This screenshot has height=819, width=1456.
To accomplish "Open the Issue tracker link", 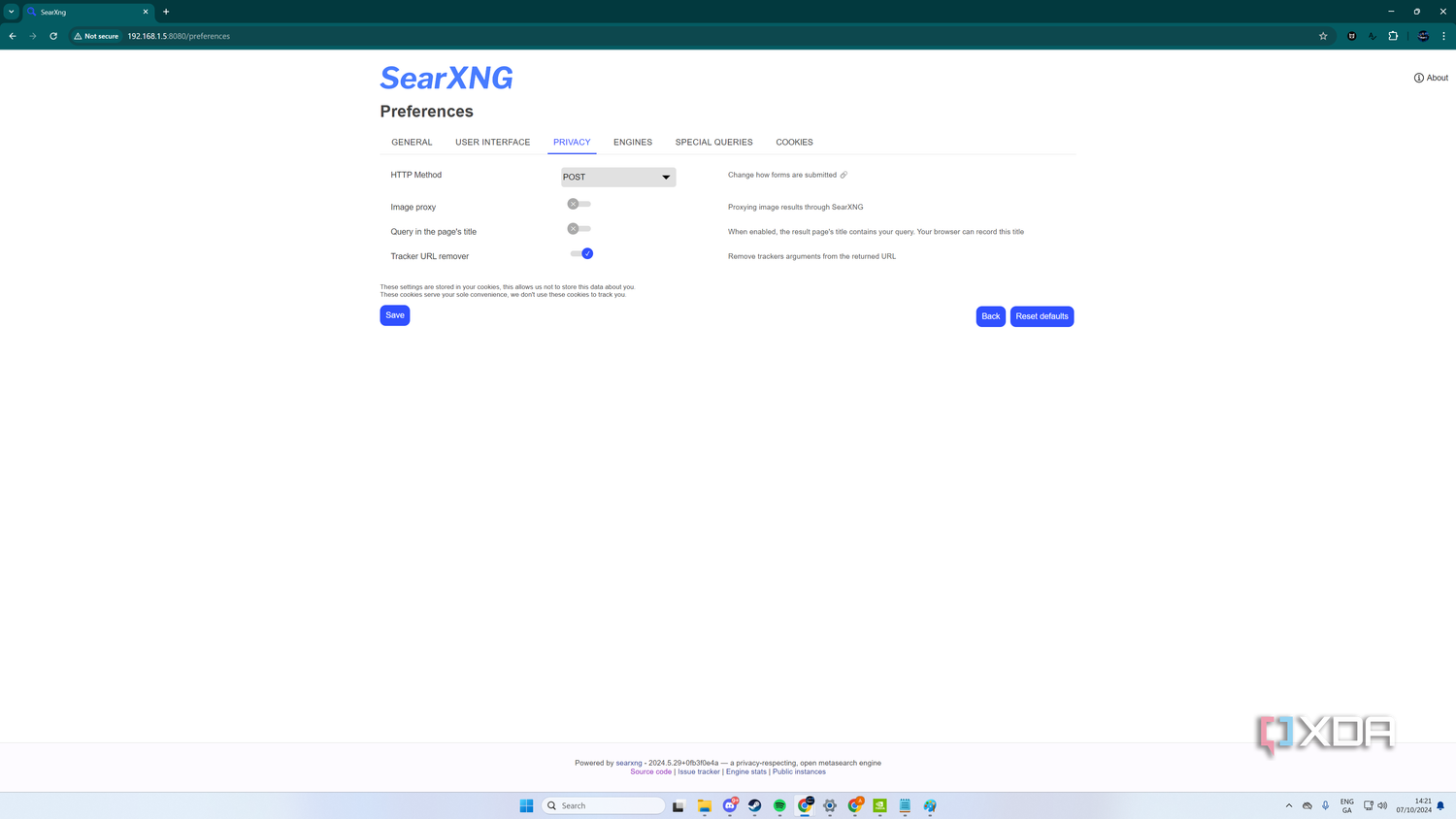I will (x=699, y=771).
